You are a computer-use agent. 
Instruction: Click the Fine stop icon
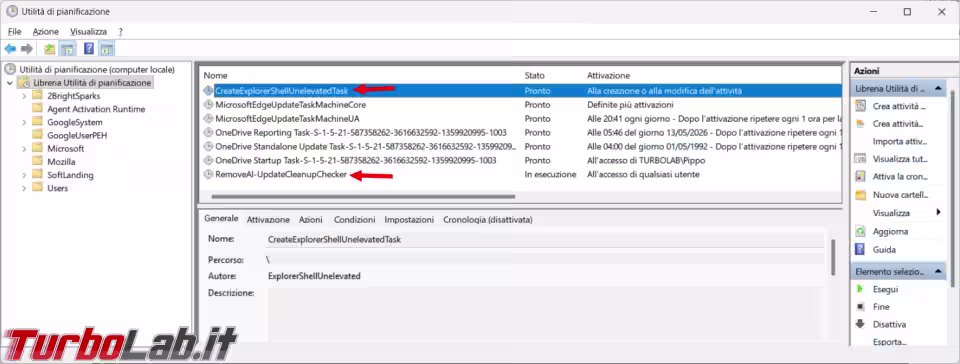pyautogui.click(x=861, y=307)
